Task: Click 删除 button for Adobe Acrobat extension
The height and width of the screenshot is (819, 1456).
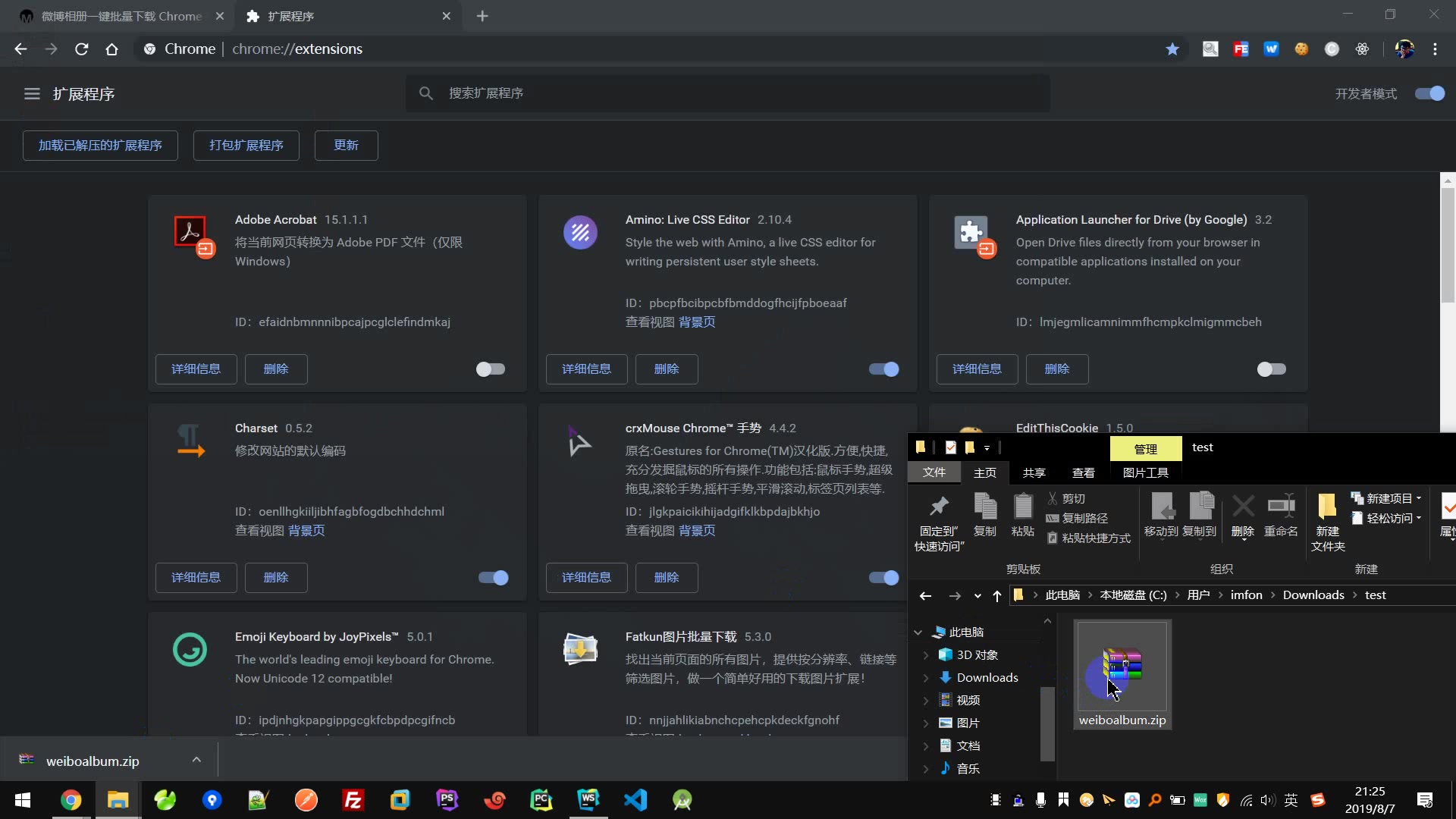Action: [276, 368]
